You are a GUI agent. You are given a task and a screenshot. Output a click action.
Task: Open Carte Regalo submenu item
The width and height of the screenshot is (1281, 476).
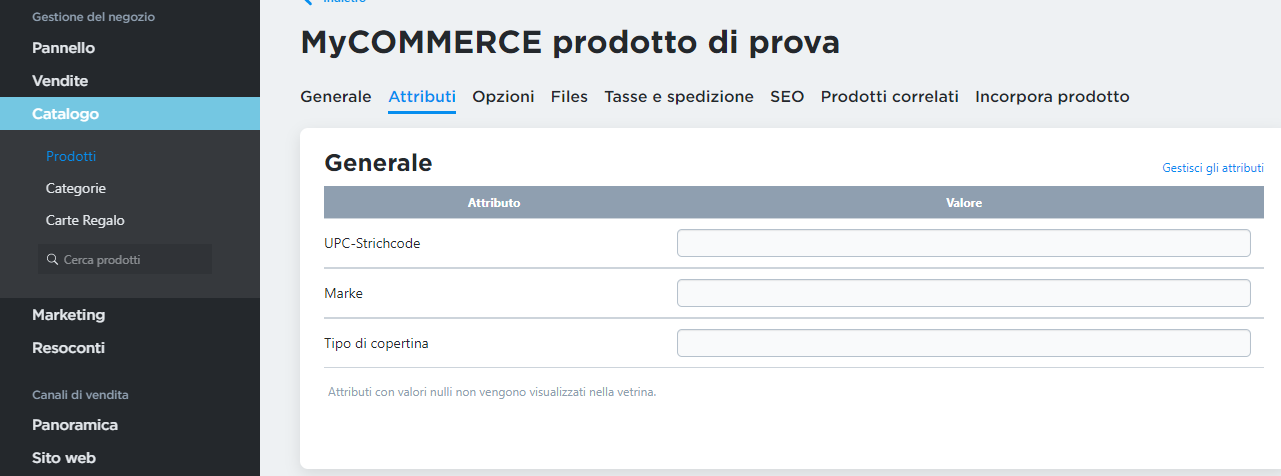pyautogui.click(x=85, y=220)
